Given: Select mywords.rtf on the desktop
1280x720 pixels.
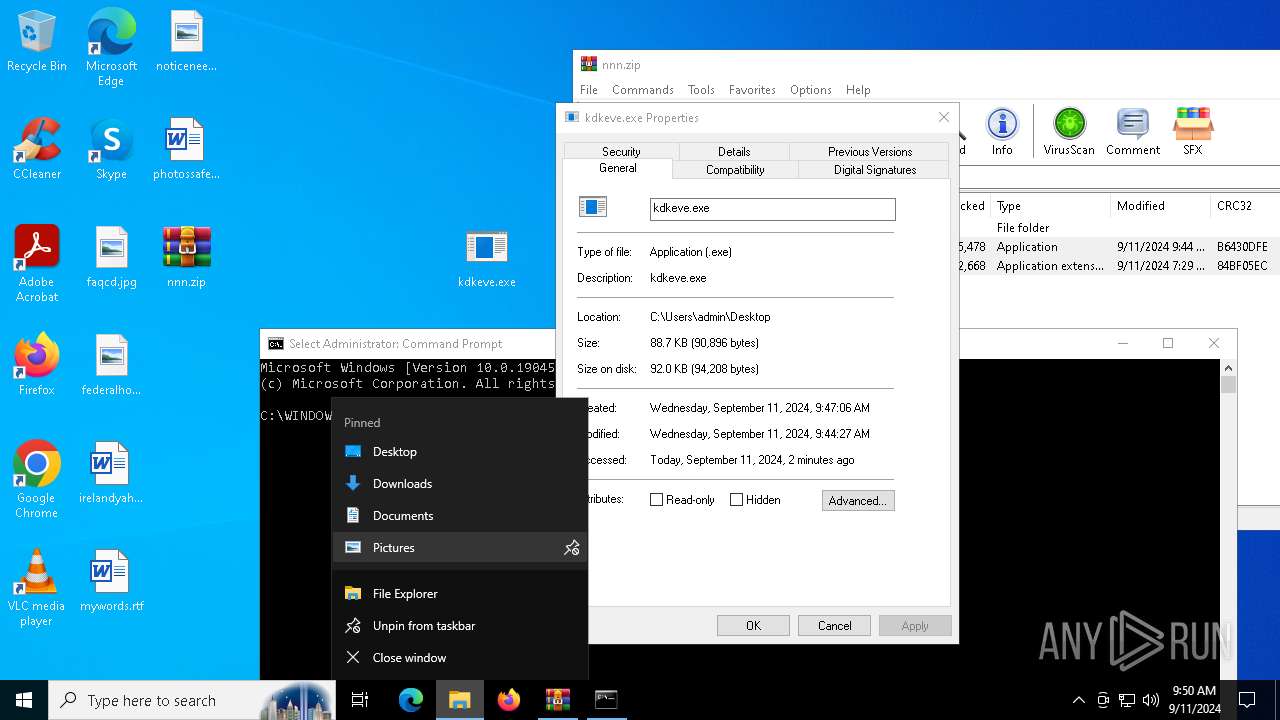Looking at the screenshot, I should [111, 582].
